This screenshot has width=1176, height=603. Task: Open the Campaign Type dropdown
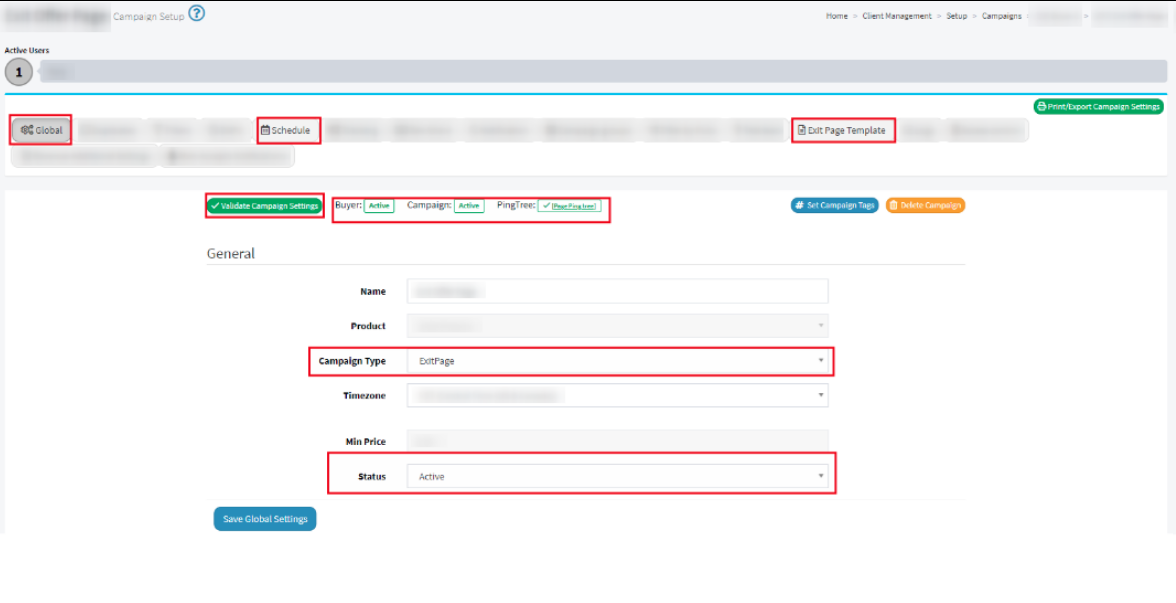pyautogui.click(x=617, y=361)
